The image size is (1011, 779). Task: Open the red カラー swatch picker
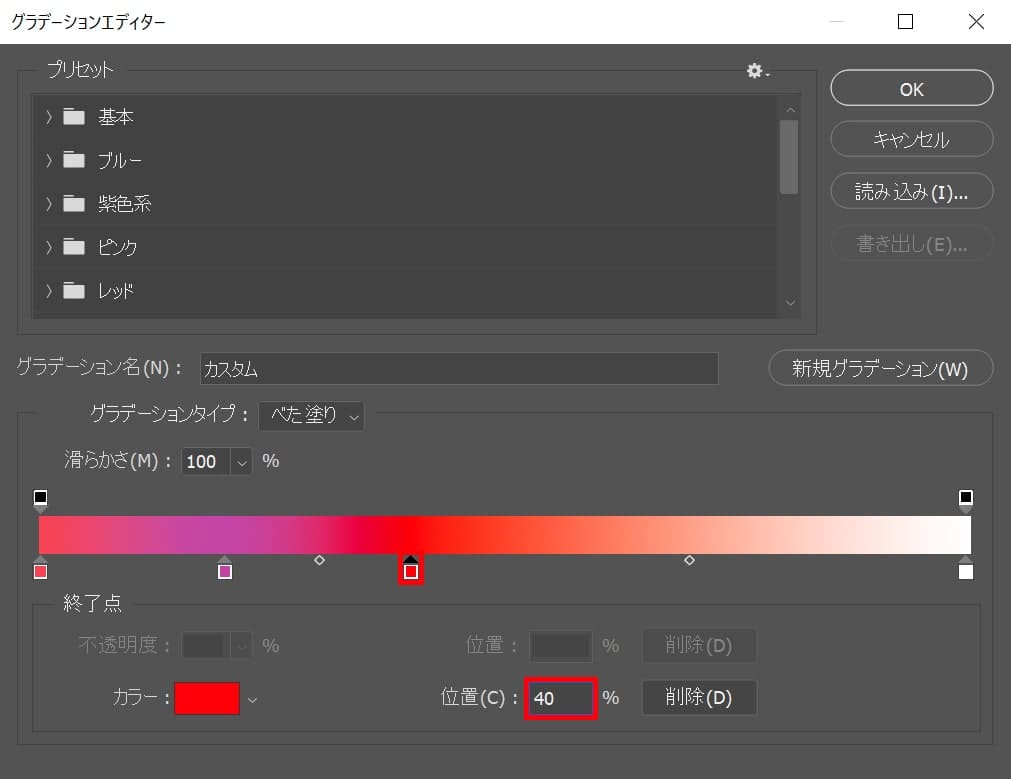tap(207, 698)
